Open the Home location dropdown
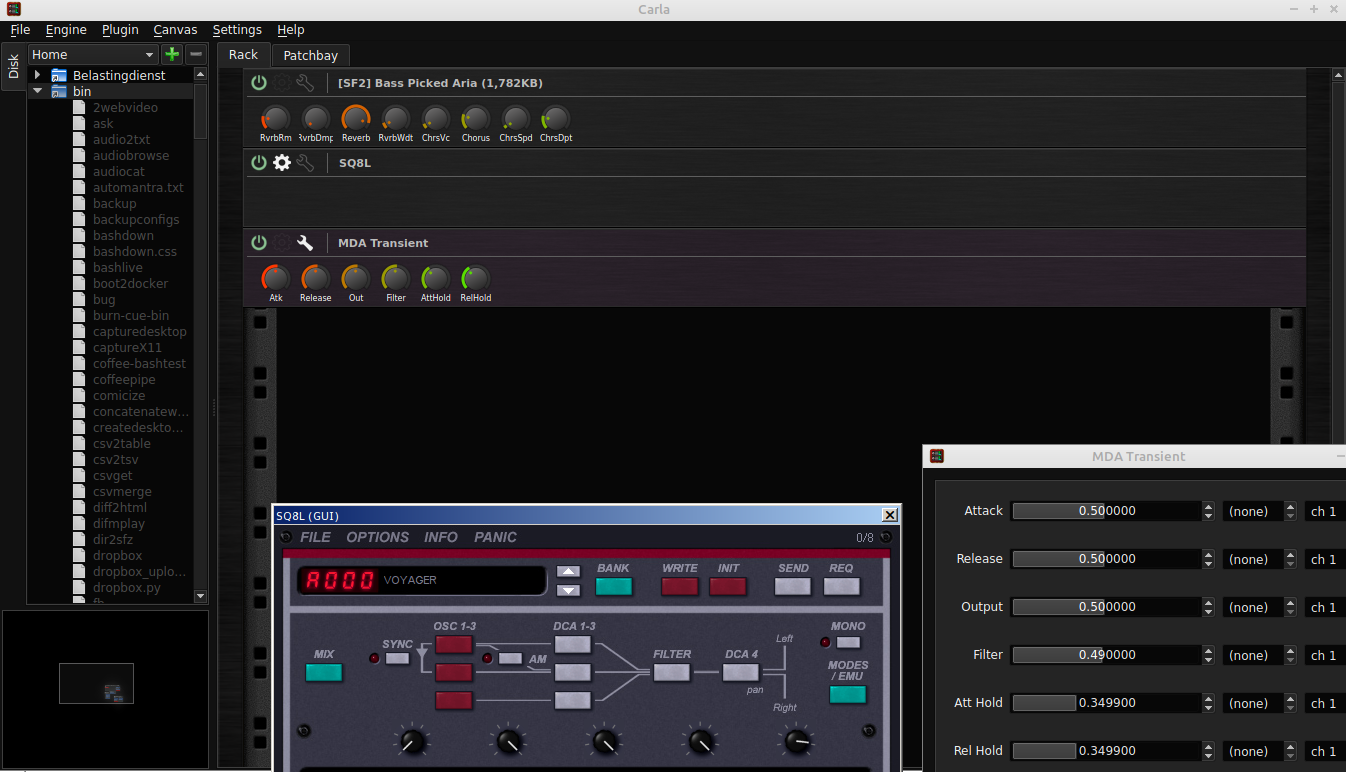 94,55
